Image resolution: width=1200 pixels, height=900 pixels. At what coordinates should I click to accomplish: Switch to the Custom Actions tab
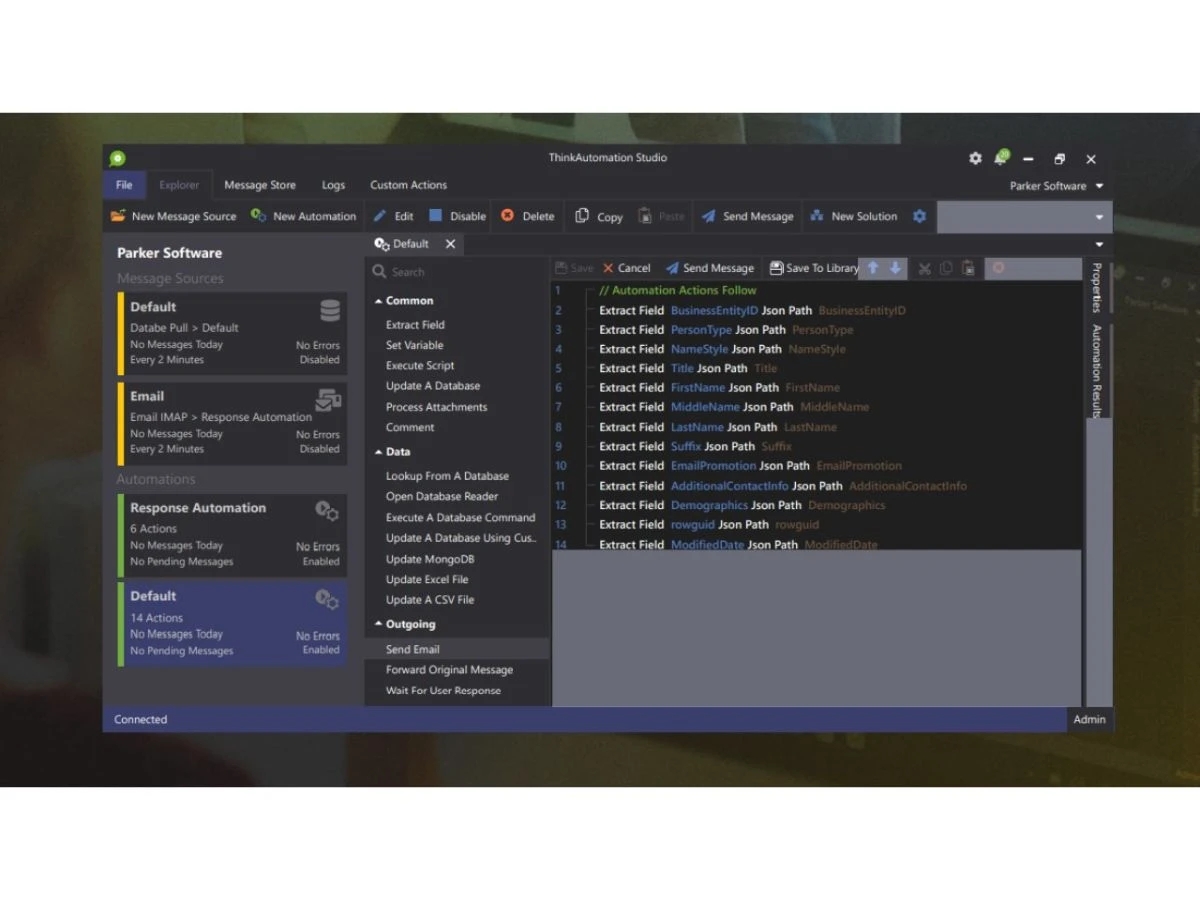(x=408, y=185)
